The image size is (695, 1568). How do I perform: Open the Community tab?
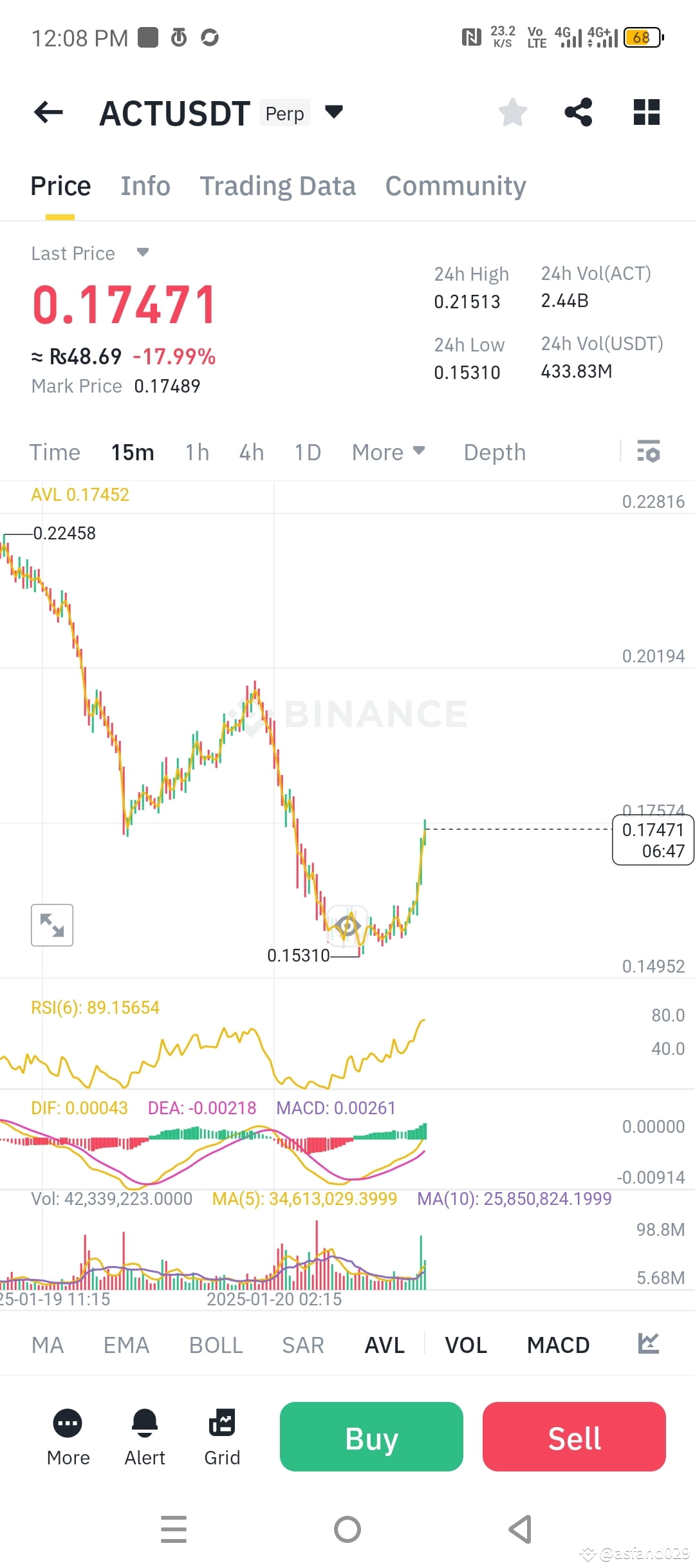455,186
